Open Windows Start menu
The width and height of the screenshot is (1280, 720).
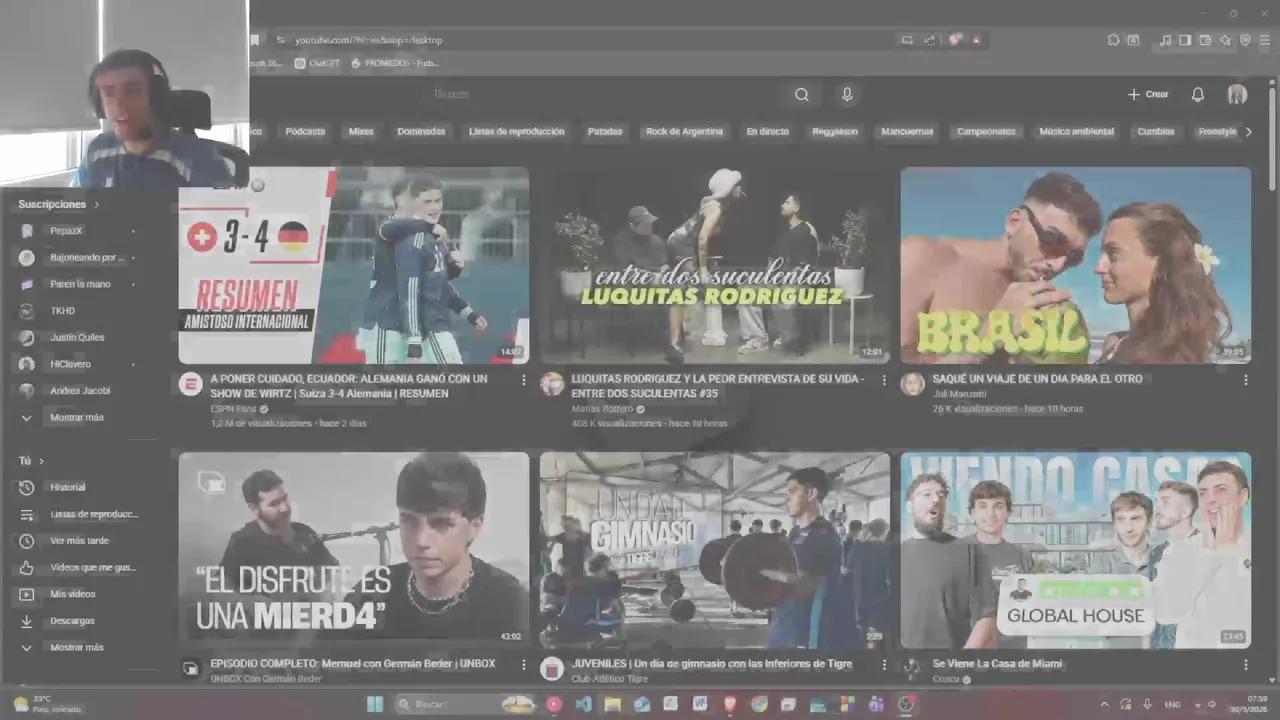(375, 704)
